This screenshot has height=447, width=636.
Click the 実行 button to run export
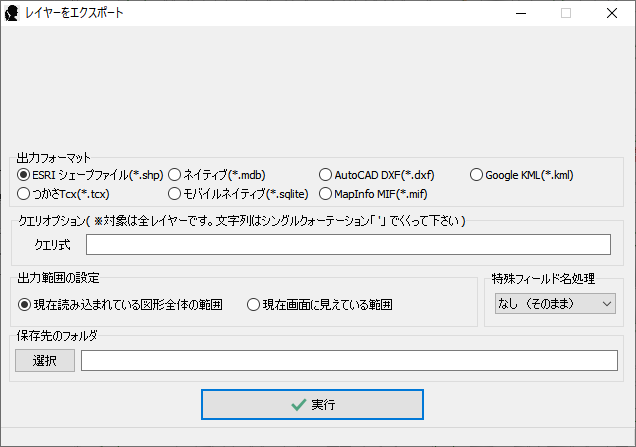312,405
